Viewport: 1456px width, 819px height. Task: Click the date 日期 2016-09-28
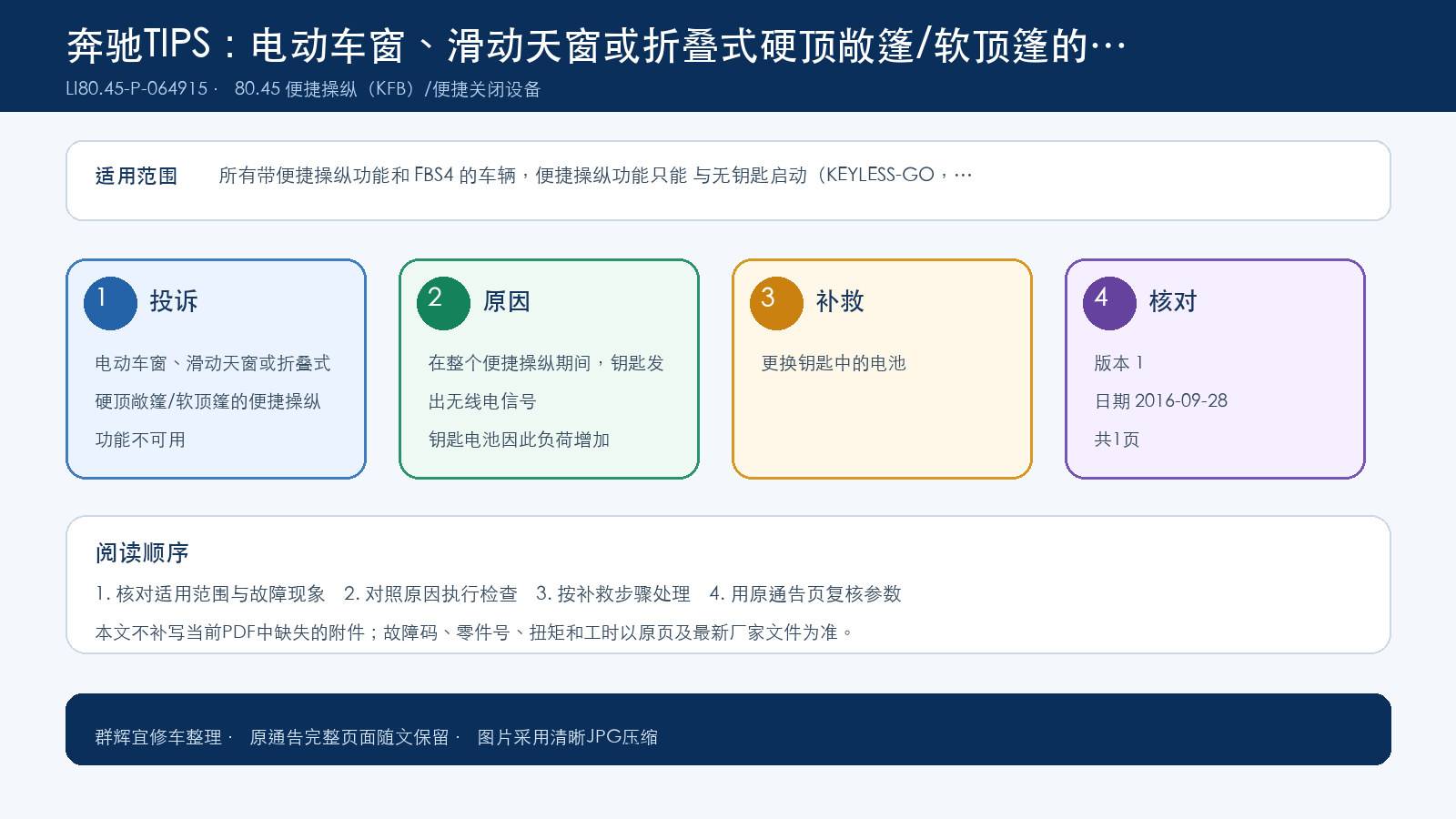pyautogui.click(x=1161, y=401)
